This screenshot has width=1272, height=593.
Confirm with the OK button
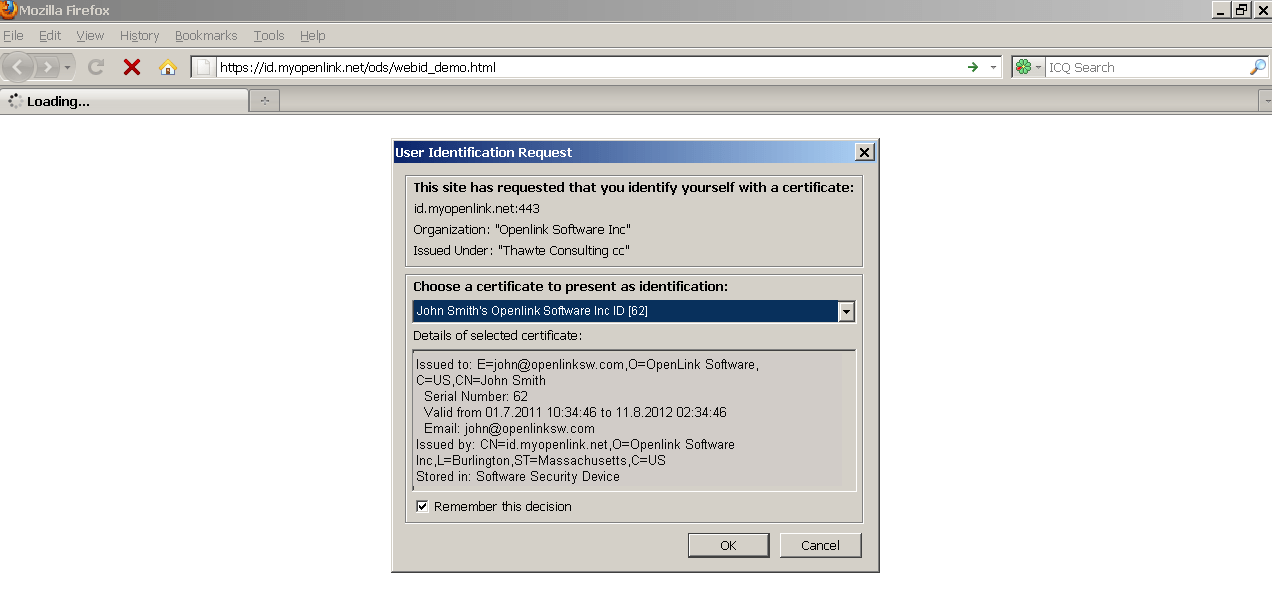tap(728, 545)
